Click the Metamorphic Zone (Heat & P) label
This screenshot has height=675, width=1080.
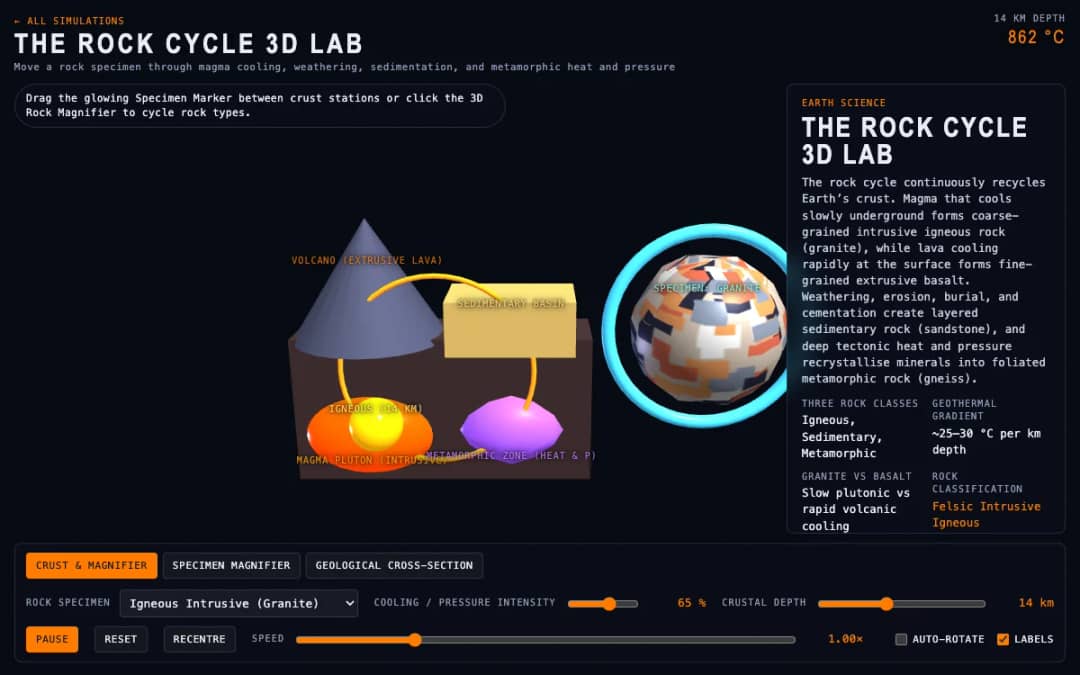pos(511,455)
